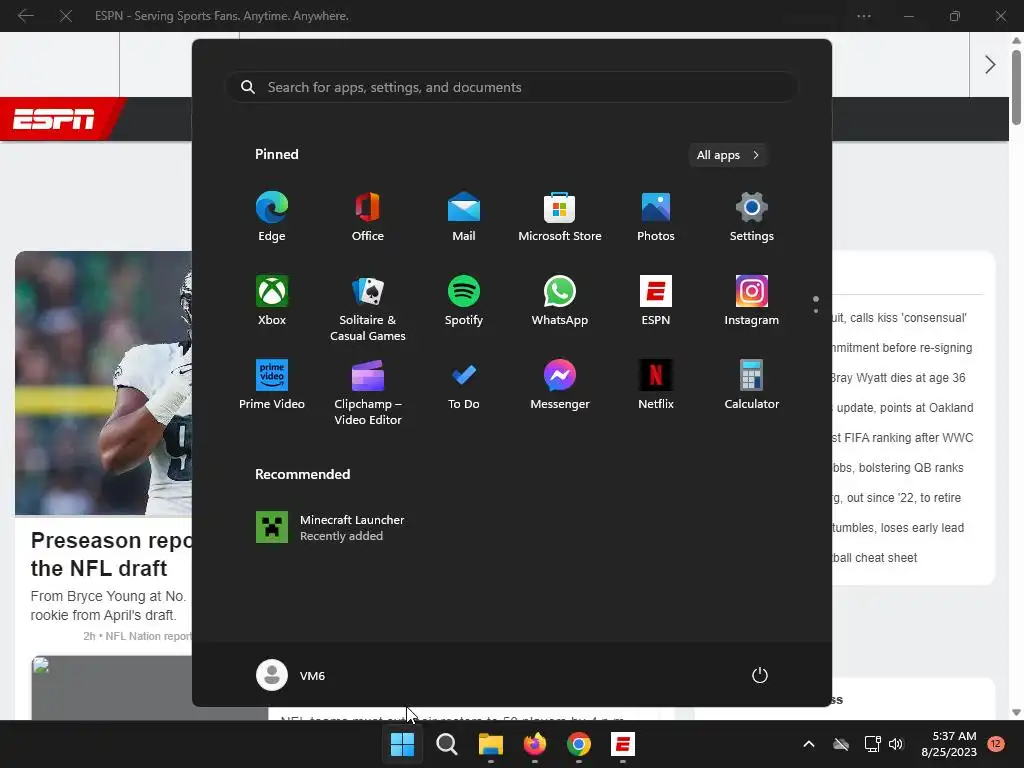Click the Windows Start button on taskbar
The image size is (1024, 768).
[x=402, y=744]
